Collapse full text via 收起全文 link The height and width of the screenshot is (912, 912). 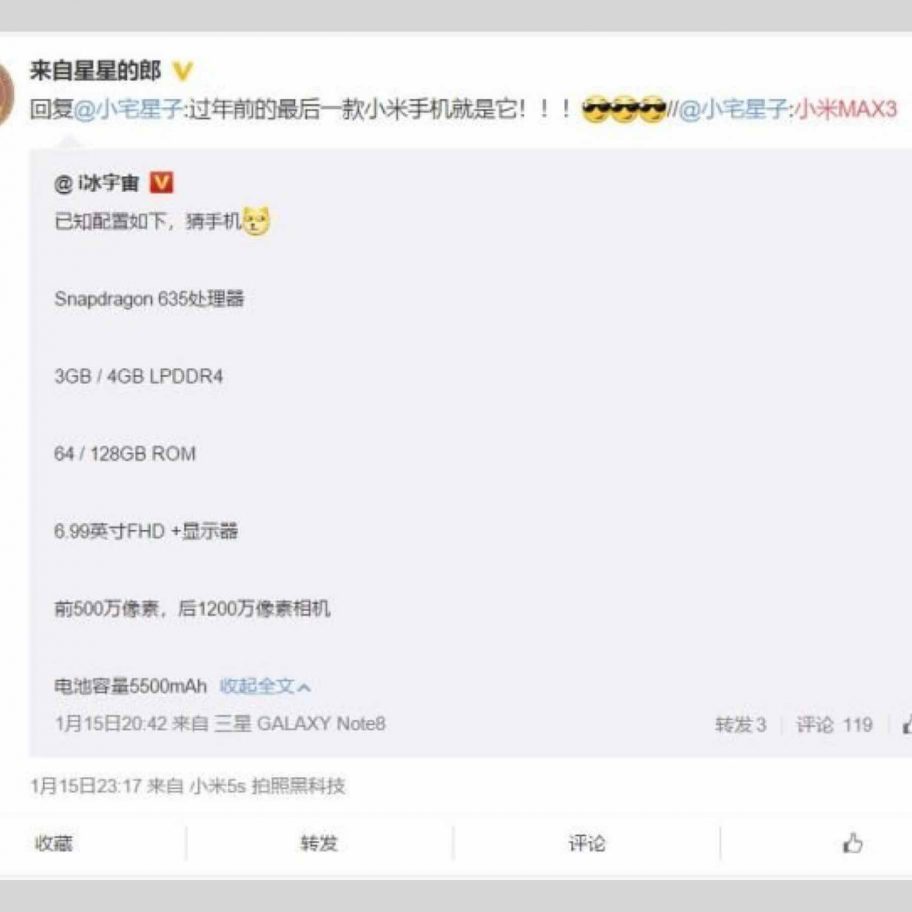(x=256, y=686)
